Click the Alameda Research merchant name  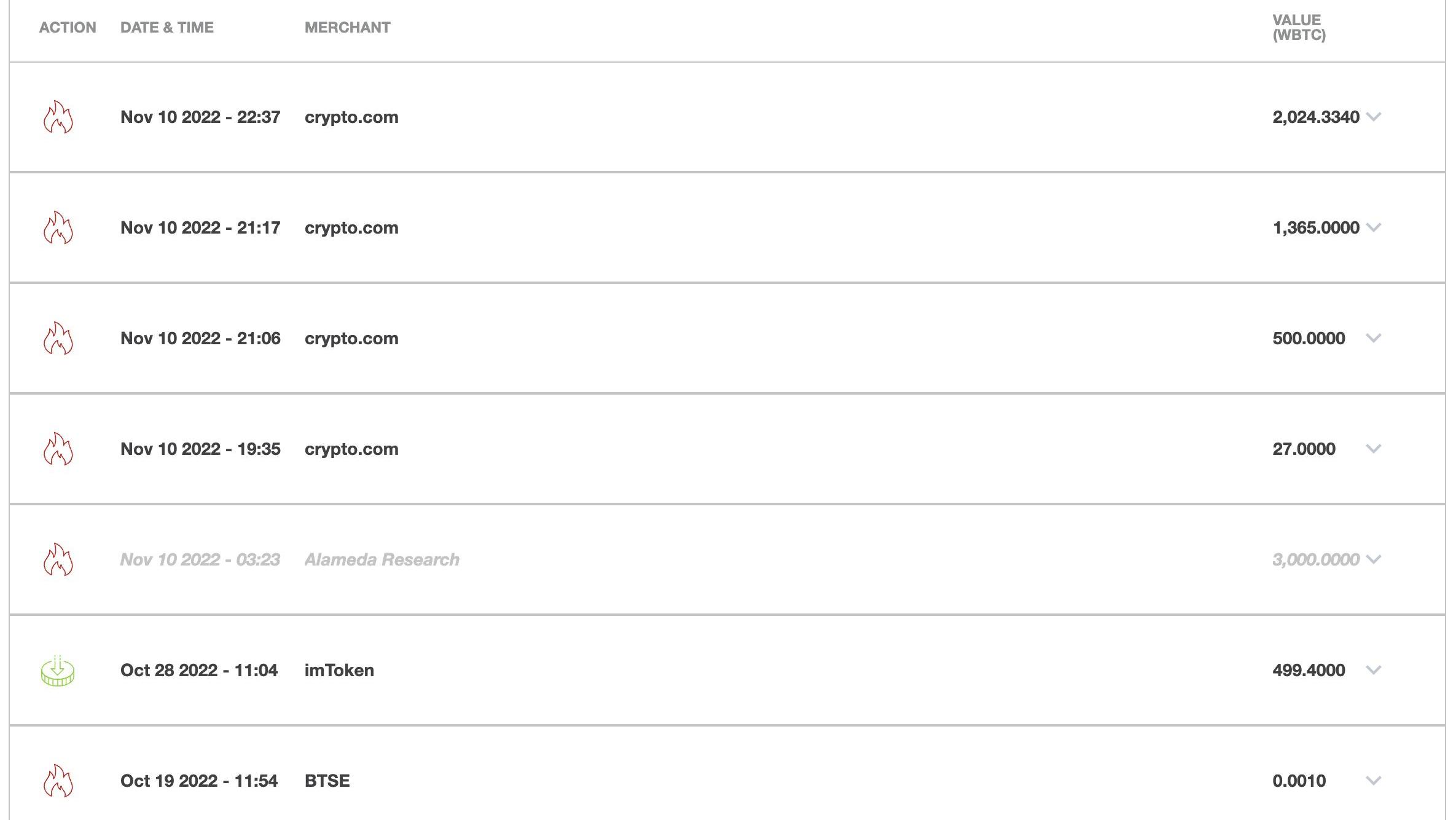point(382,559)
